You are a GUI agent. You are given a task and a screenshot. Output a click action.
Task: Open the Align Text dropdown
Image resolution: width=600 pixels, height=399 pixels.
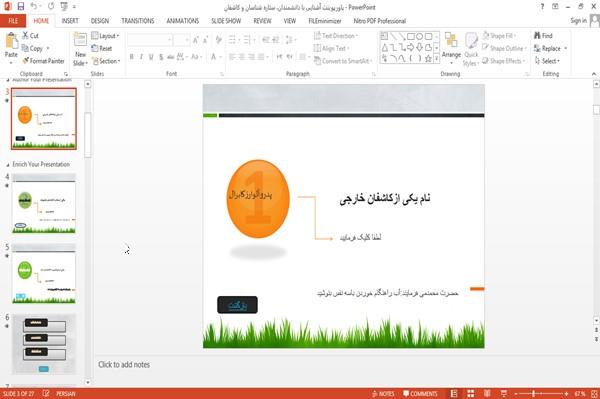(x=331, y=48)
